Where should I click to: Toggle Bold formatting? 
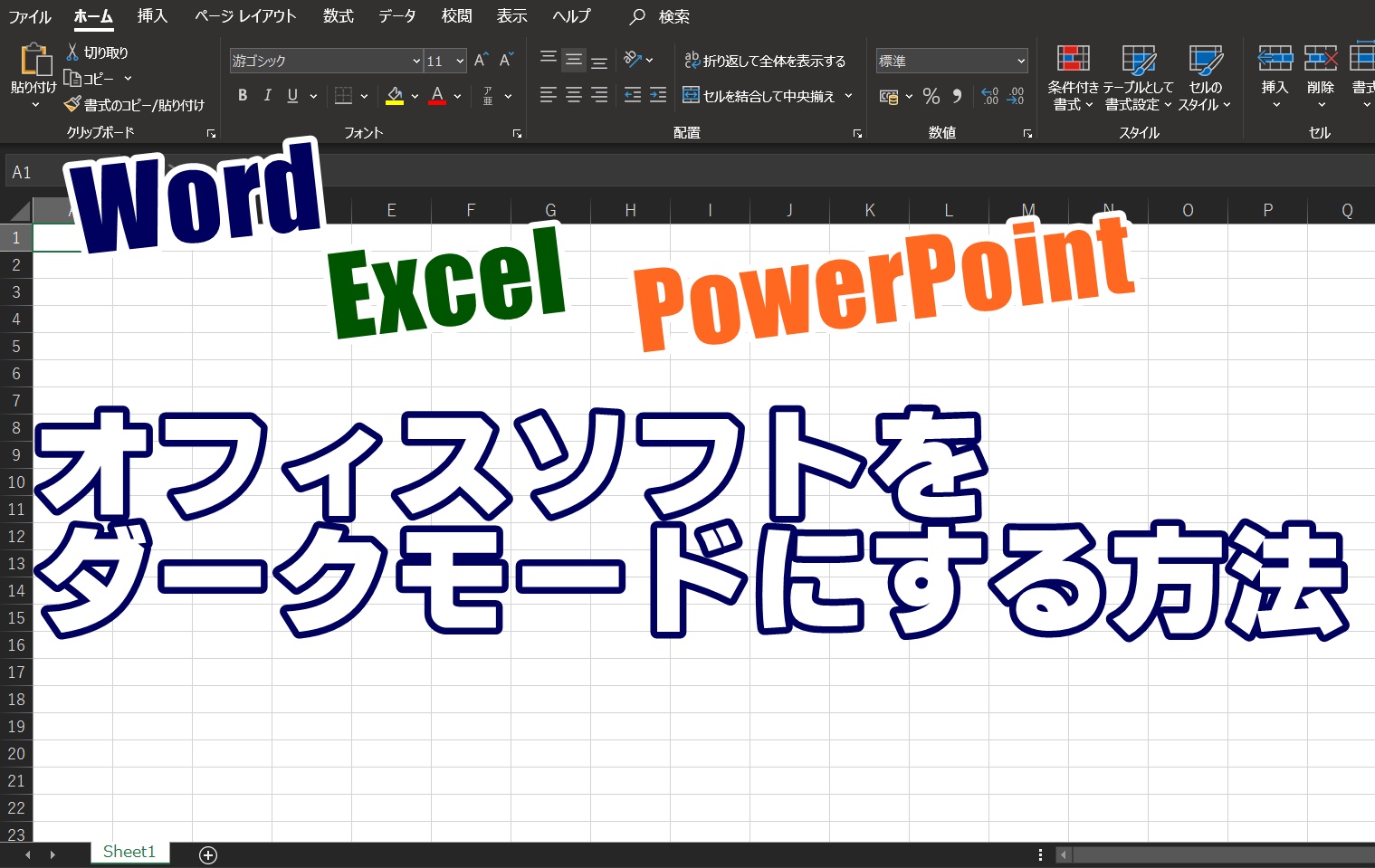point(243,95)
